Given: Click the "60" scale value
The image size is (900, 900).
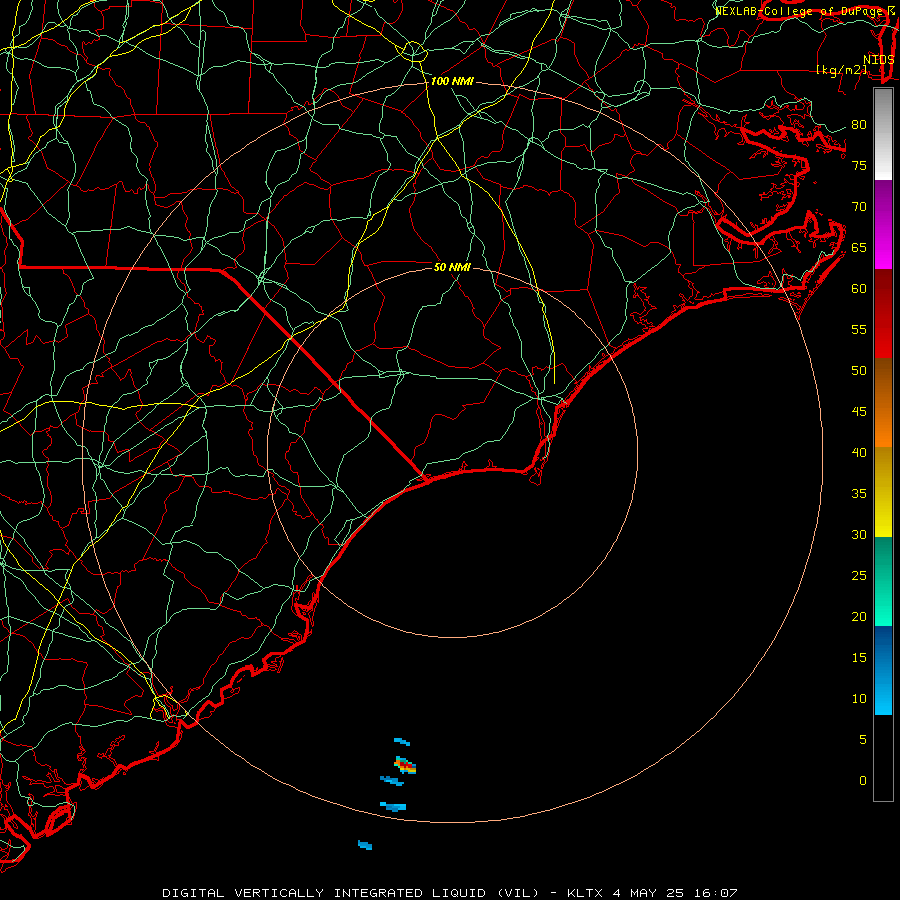Looking at the screenshot, I should pos(859,289).
